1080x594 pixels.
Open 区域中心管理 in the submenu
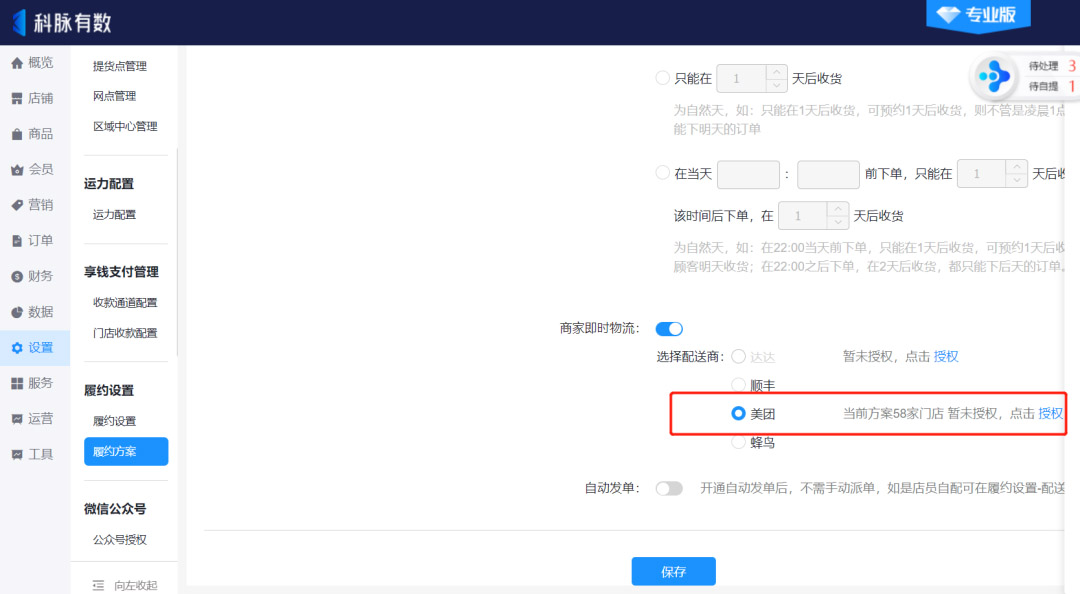pos(125,127)
